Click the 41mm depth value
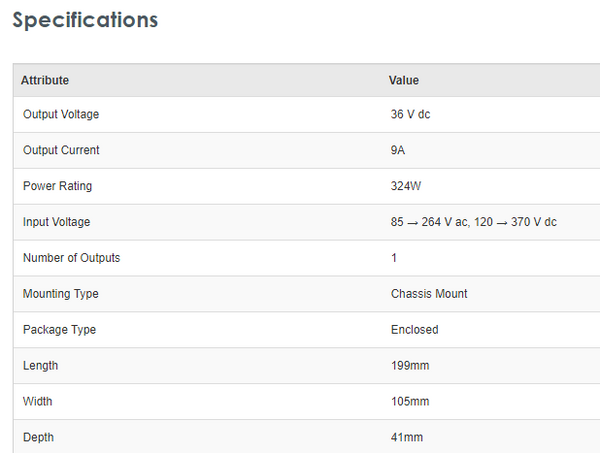 (407, 438)
